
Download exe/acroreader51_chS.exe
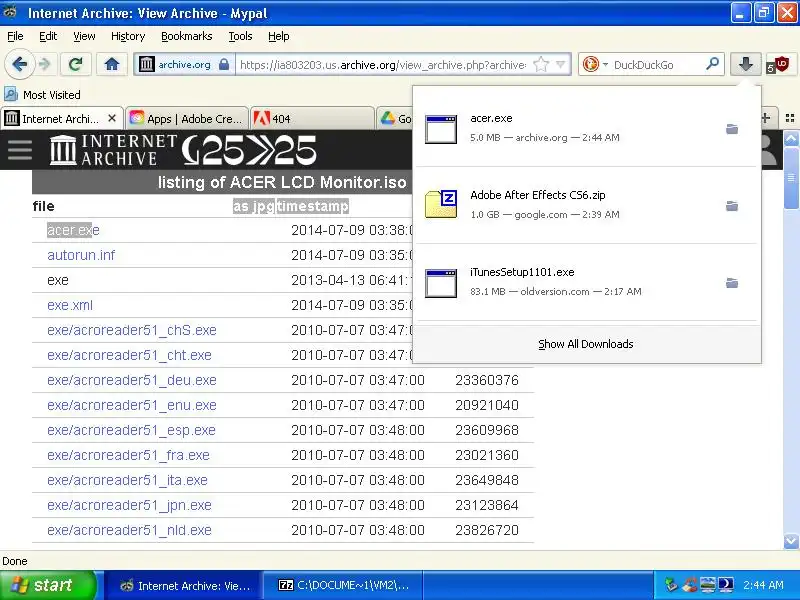(132, 330)
